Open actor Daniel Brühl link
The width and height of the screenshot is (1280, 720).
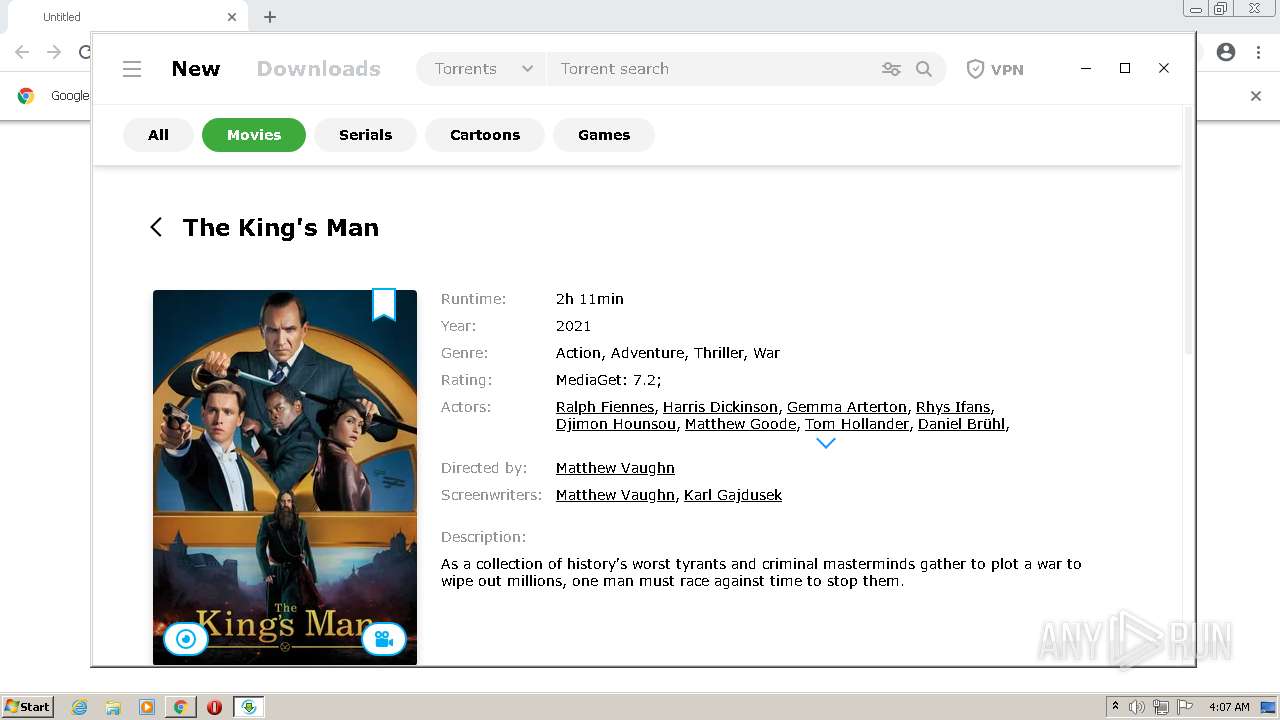click(962, 424)
